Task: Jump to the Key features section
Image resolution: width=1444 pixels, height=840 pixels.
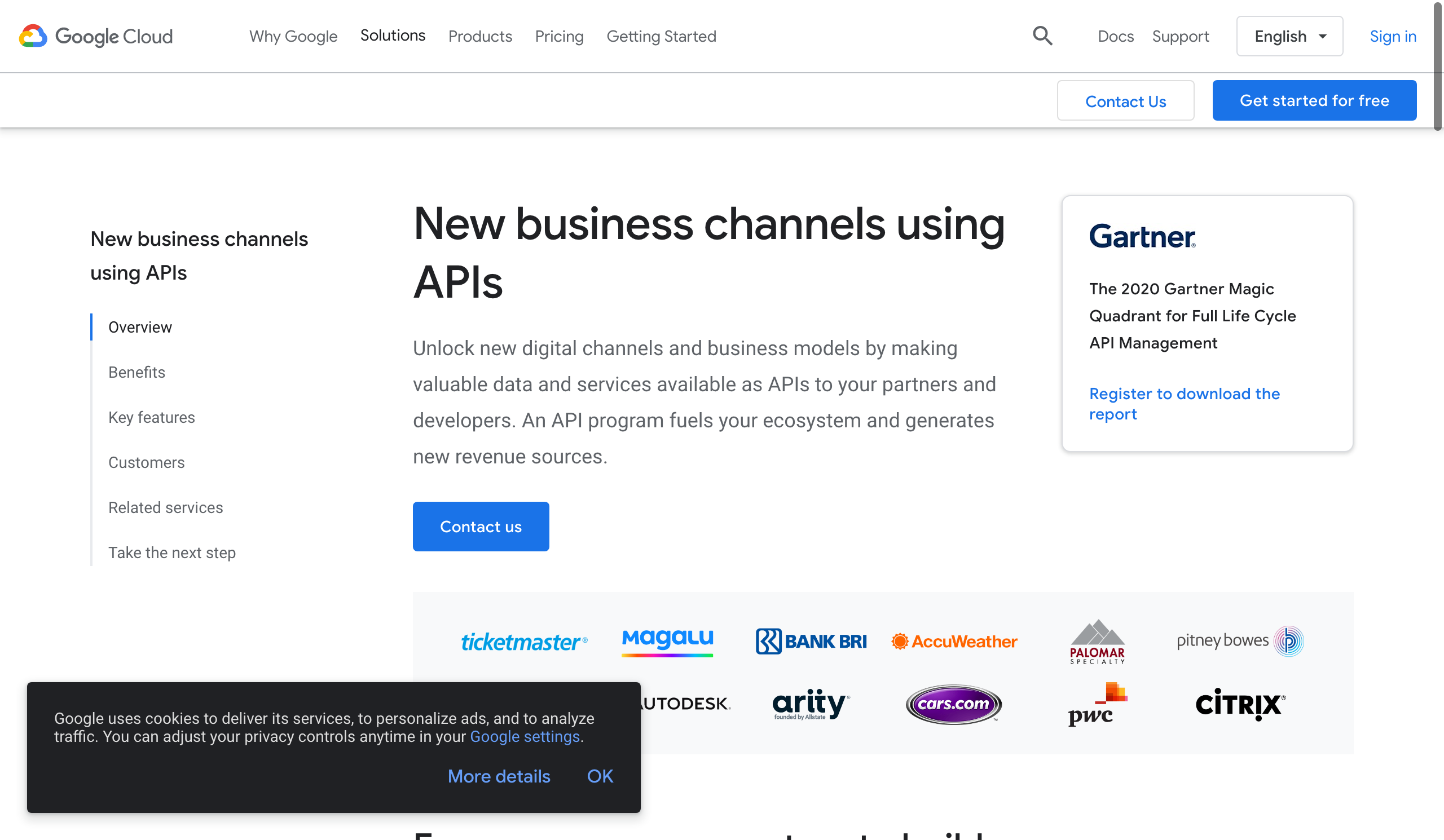Action: (x=152, y=417)
